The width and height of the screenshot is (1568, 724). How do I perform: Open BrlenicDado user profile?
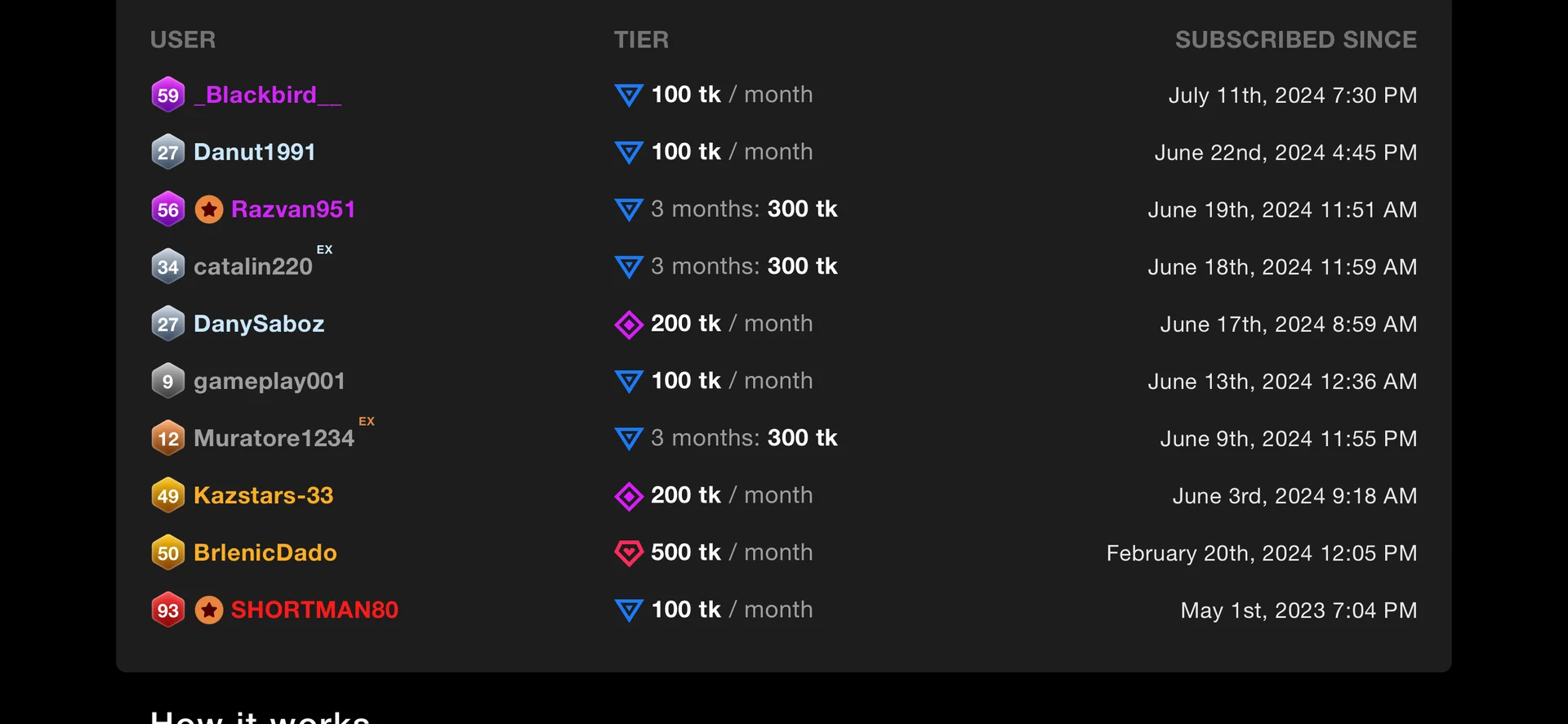tap(265, 552)
